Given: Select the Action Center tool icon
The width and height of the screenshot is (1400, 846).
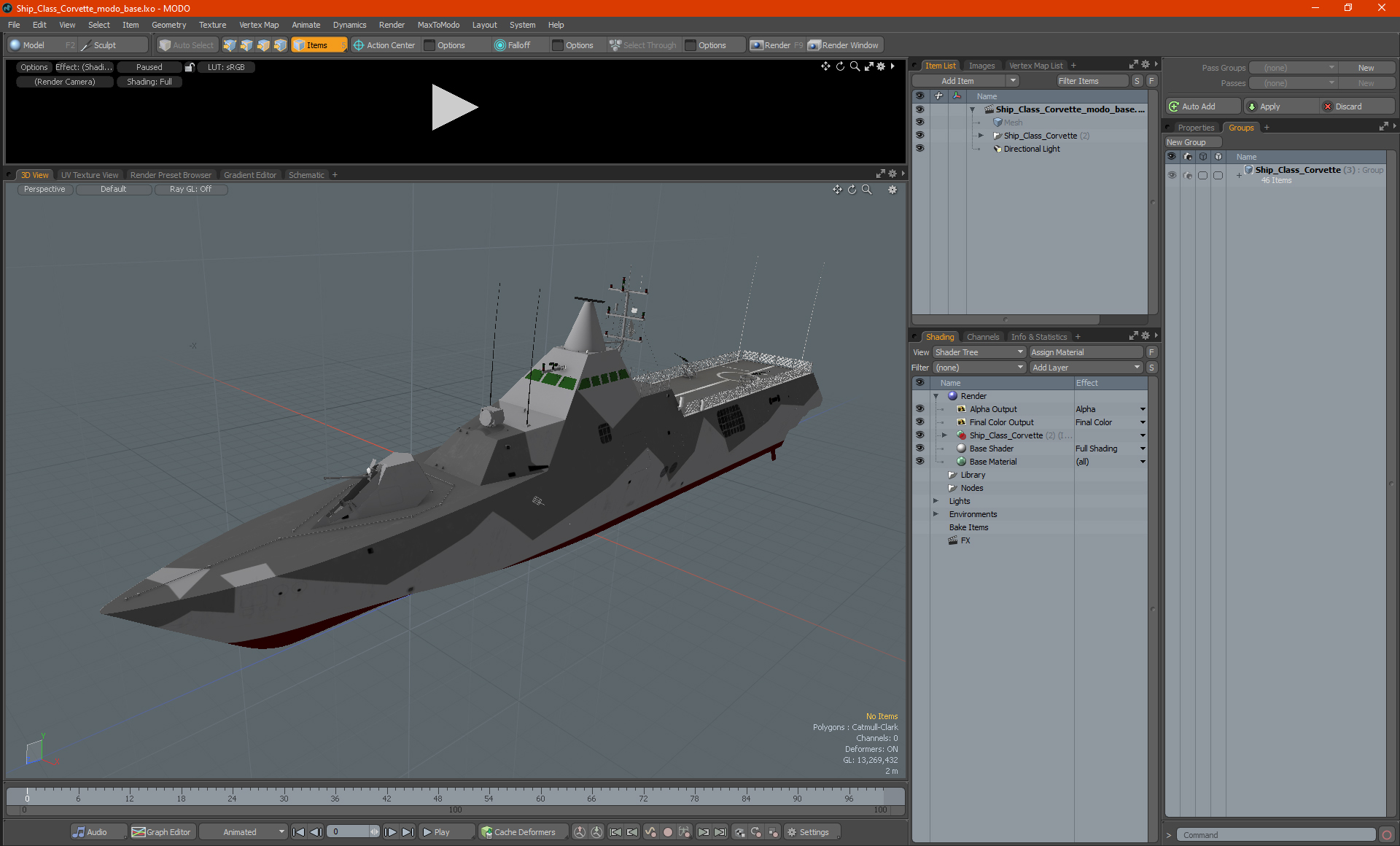Looking at the screenshot, I should click(359, 45).
